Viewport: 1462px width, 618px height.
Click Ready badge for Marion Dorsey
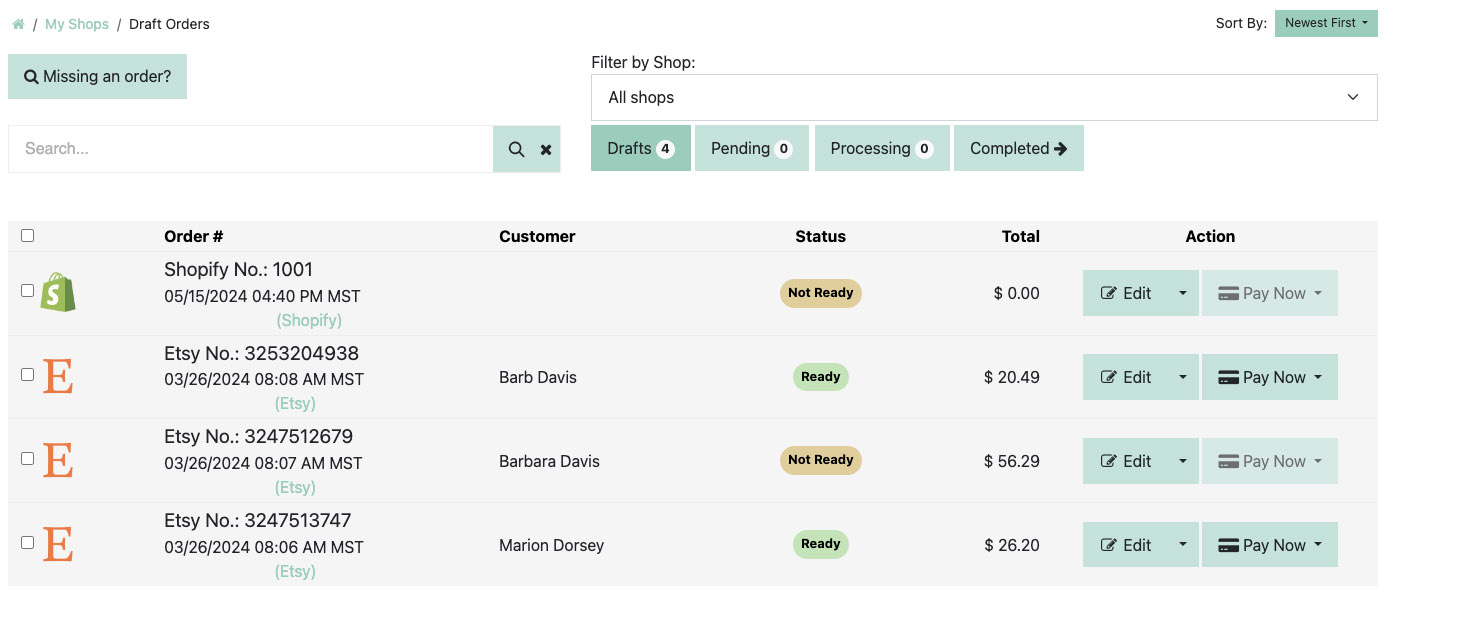coord(820,544)
